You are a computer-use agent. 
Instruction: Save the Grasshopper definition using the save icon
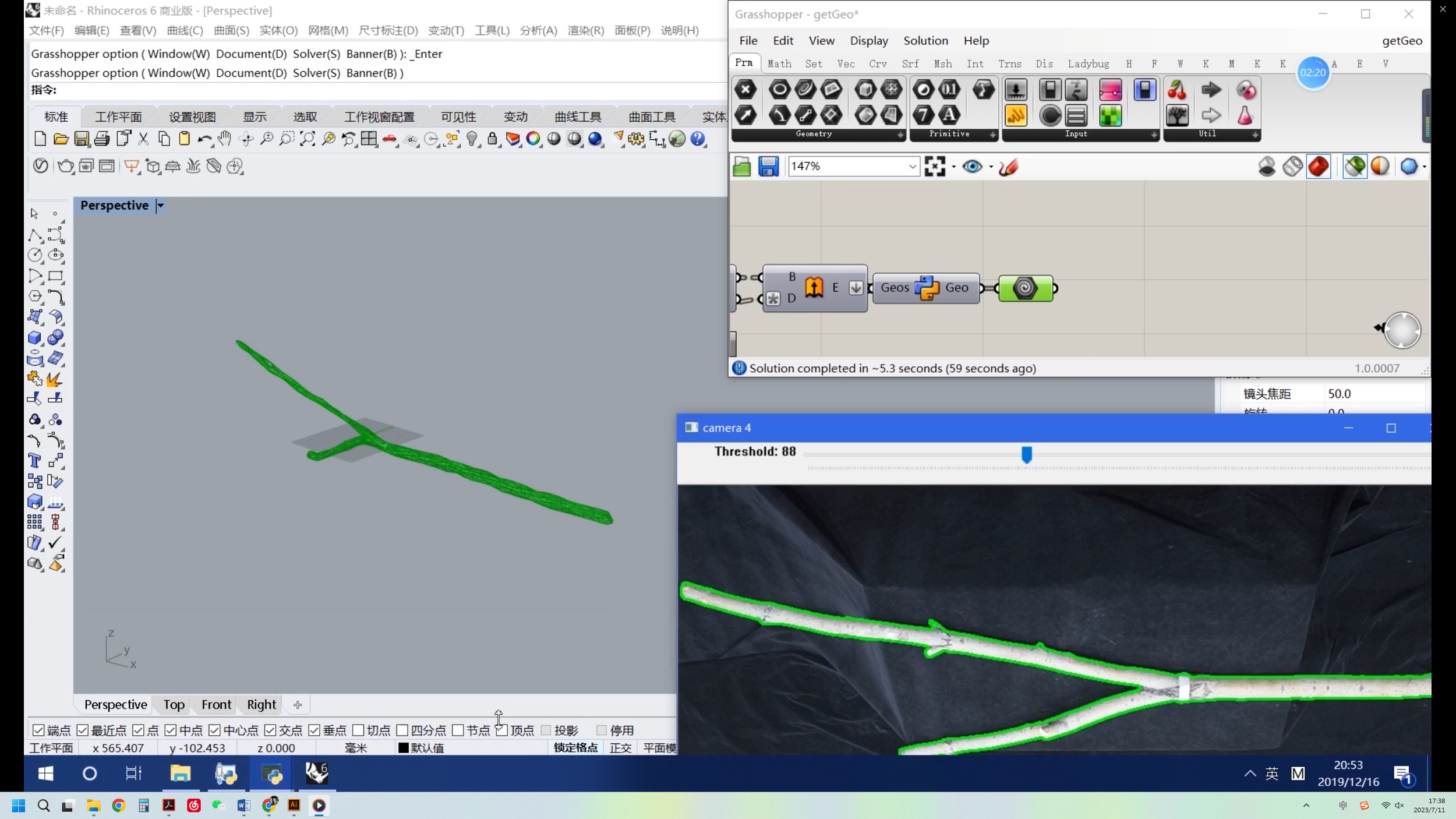[768, 166]
